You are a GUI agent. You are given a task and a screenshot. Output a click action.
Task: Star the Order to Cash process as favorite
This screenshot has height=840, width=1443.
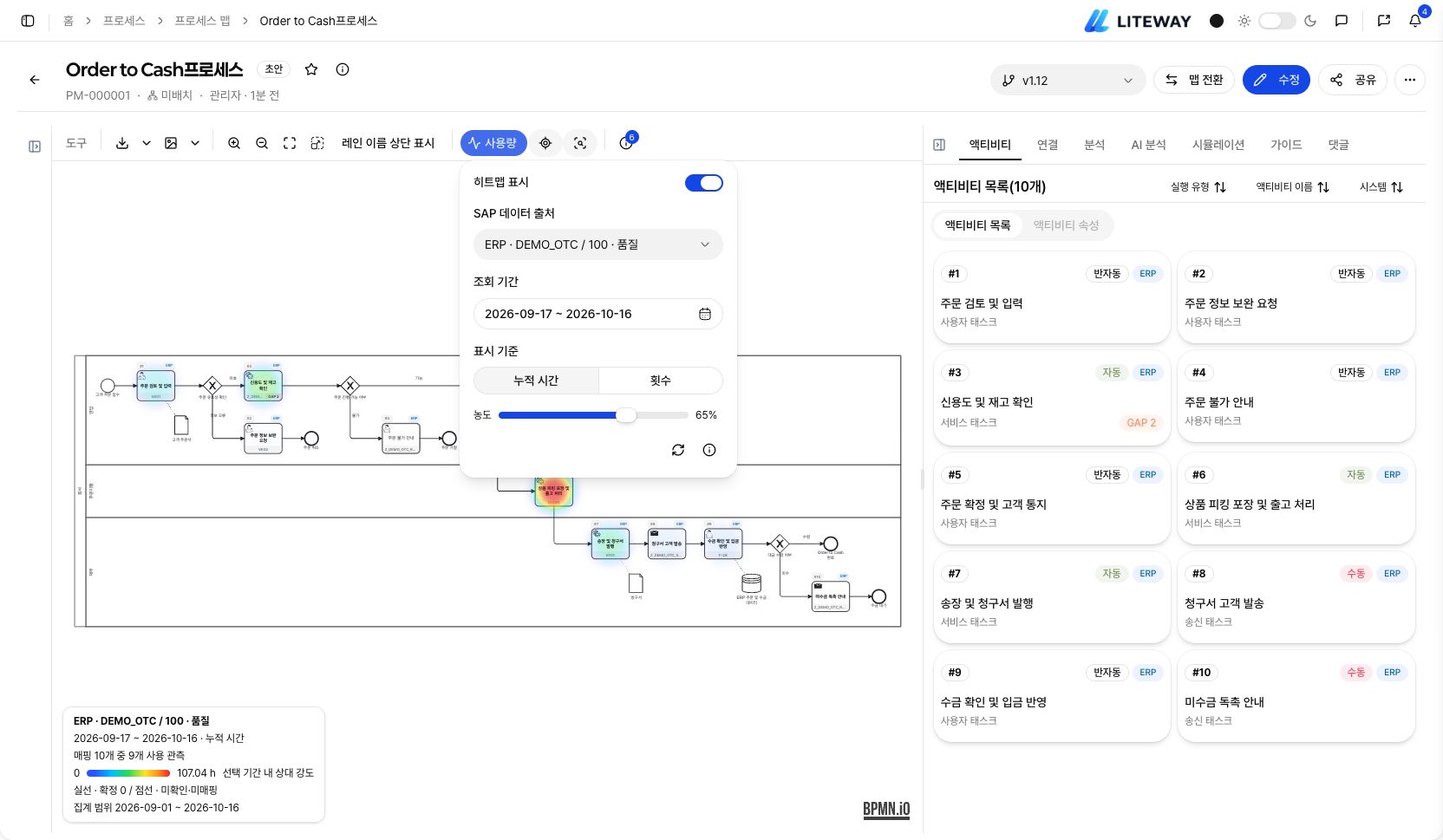(x=311, y=69)
